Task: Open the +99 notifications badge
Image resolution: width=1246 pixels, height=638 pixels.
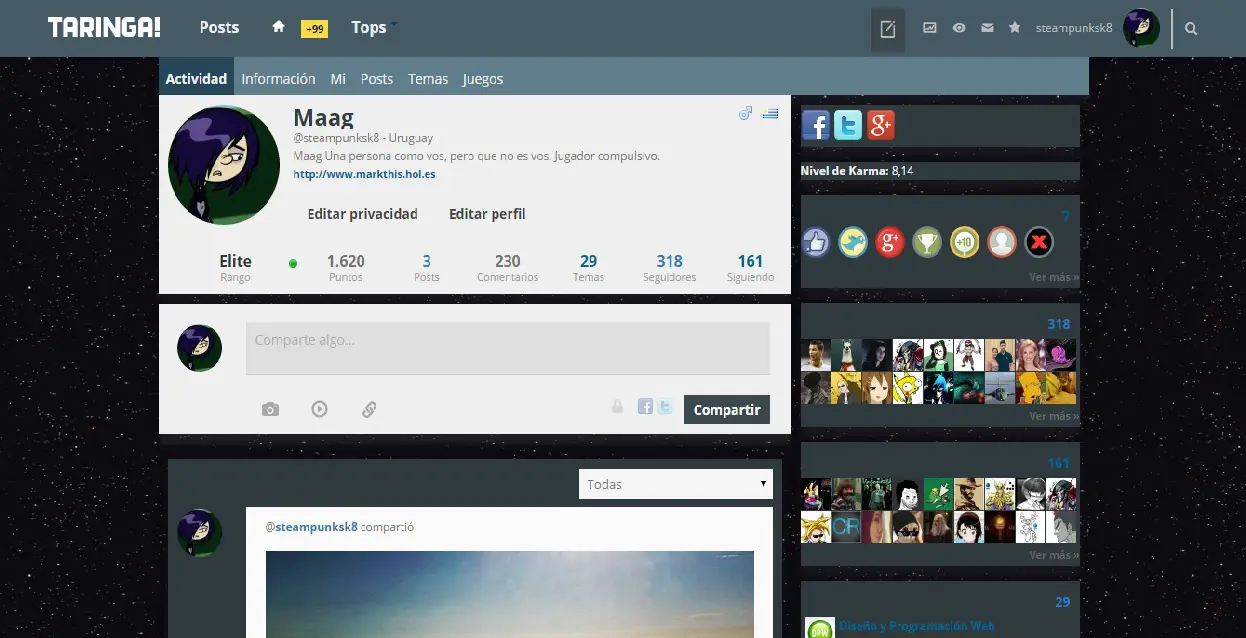Action: click(x=314, y=29)
